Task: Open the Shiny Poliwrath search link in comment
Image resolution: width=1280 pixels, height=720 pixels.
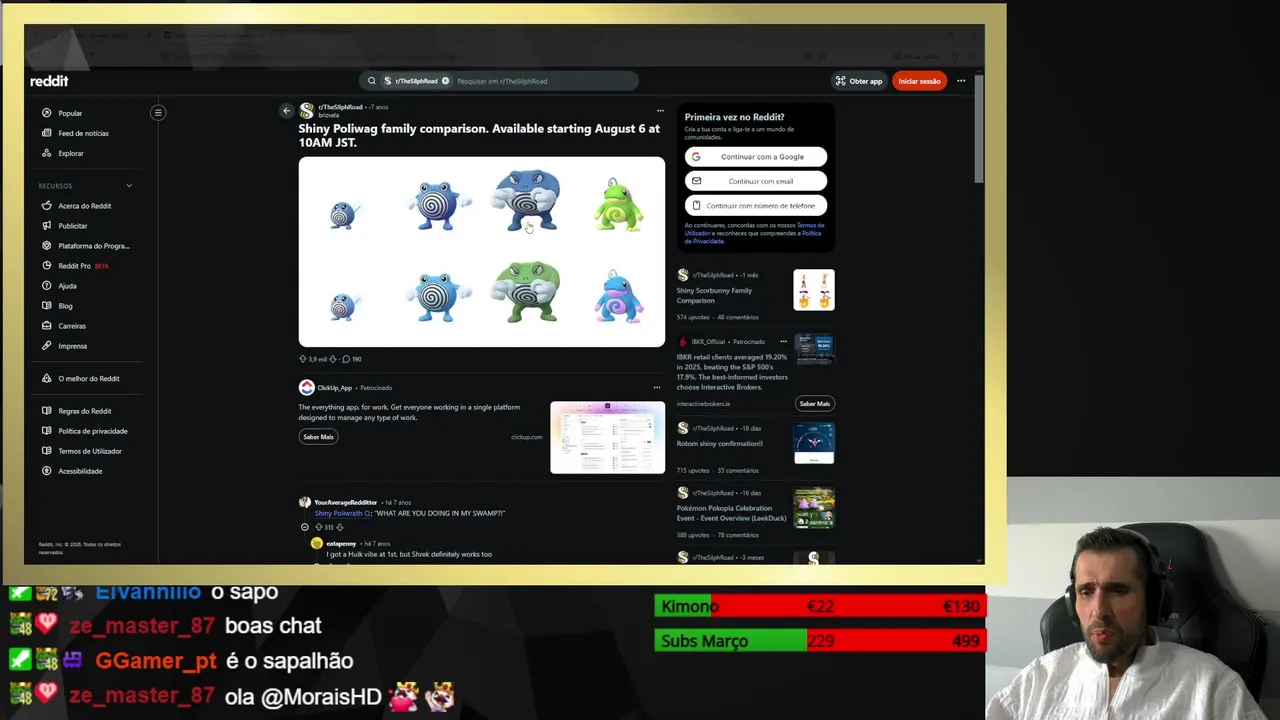Action: pyautogui.click(x=342, y=513)
